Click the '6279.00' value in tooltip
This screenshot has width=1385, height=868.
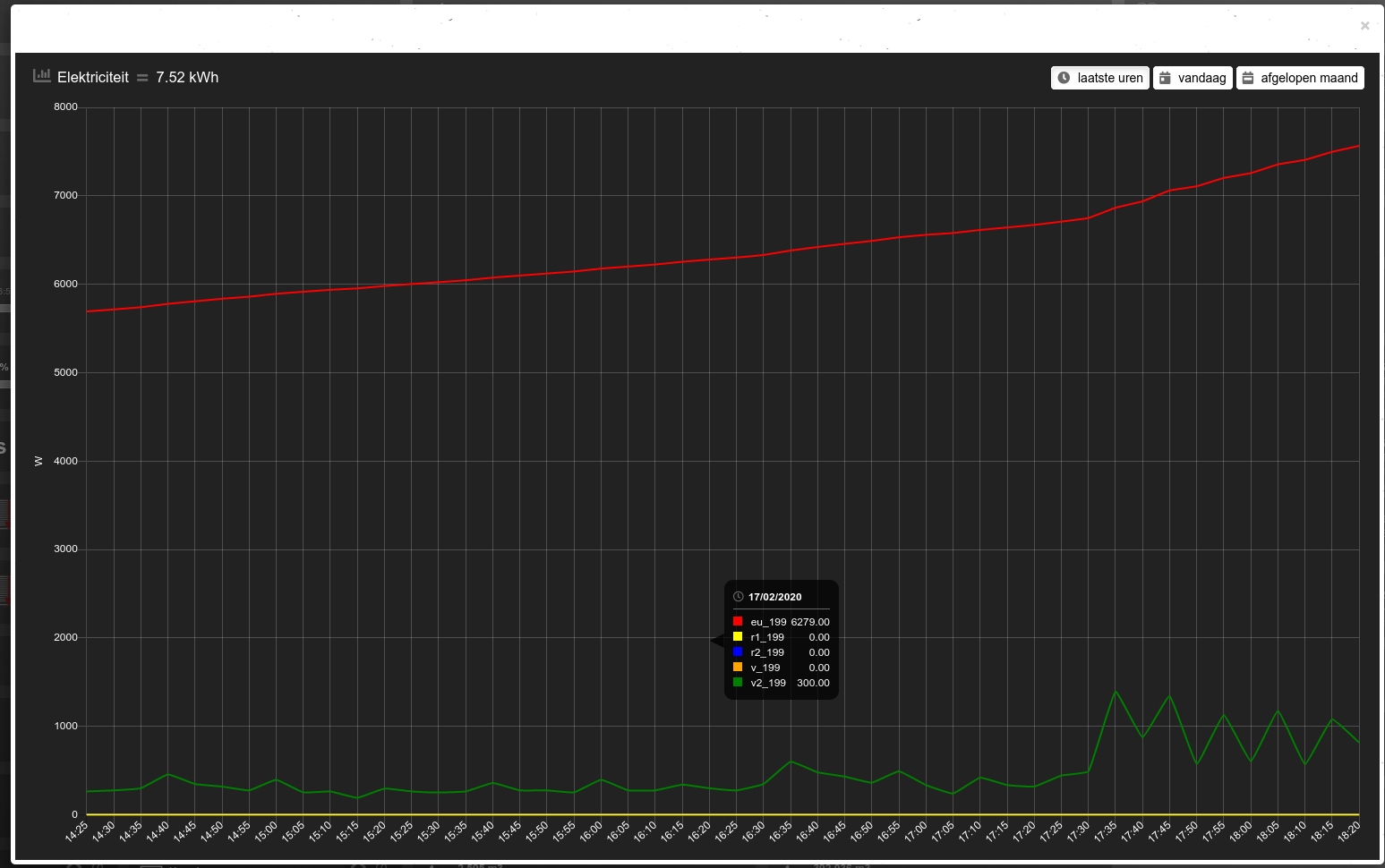(x=810, y=622)
